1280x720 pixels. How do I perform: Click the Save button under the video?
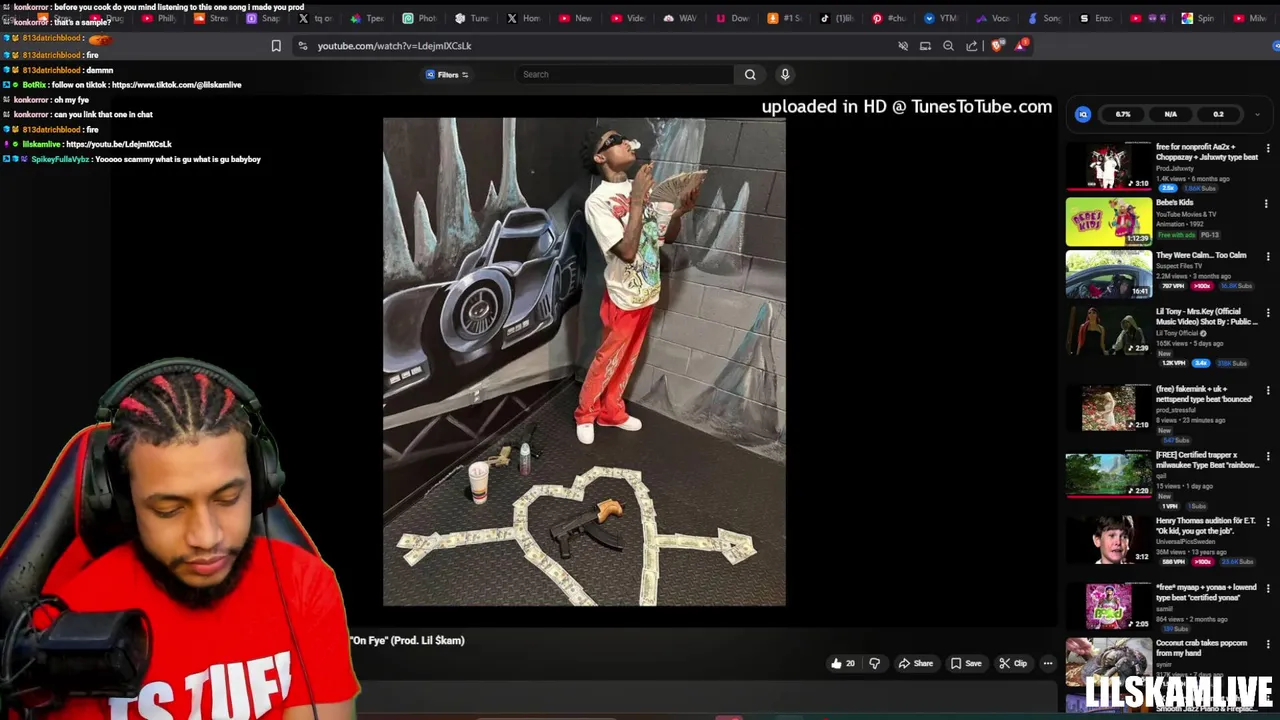pos(966,663)
